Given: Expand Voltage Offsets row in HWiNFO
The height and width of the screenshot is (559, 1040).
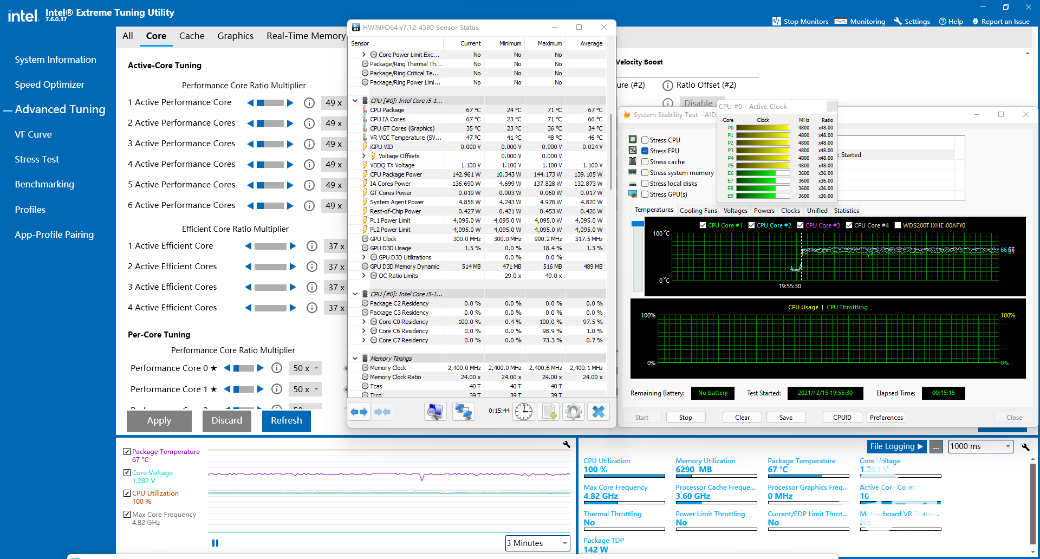Looking at the screenshot, I should tap(363, 156).
